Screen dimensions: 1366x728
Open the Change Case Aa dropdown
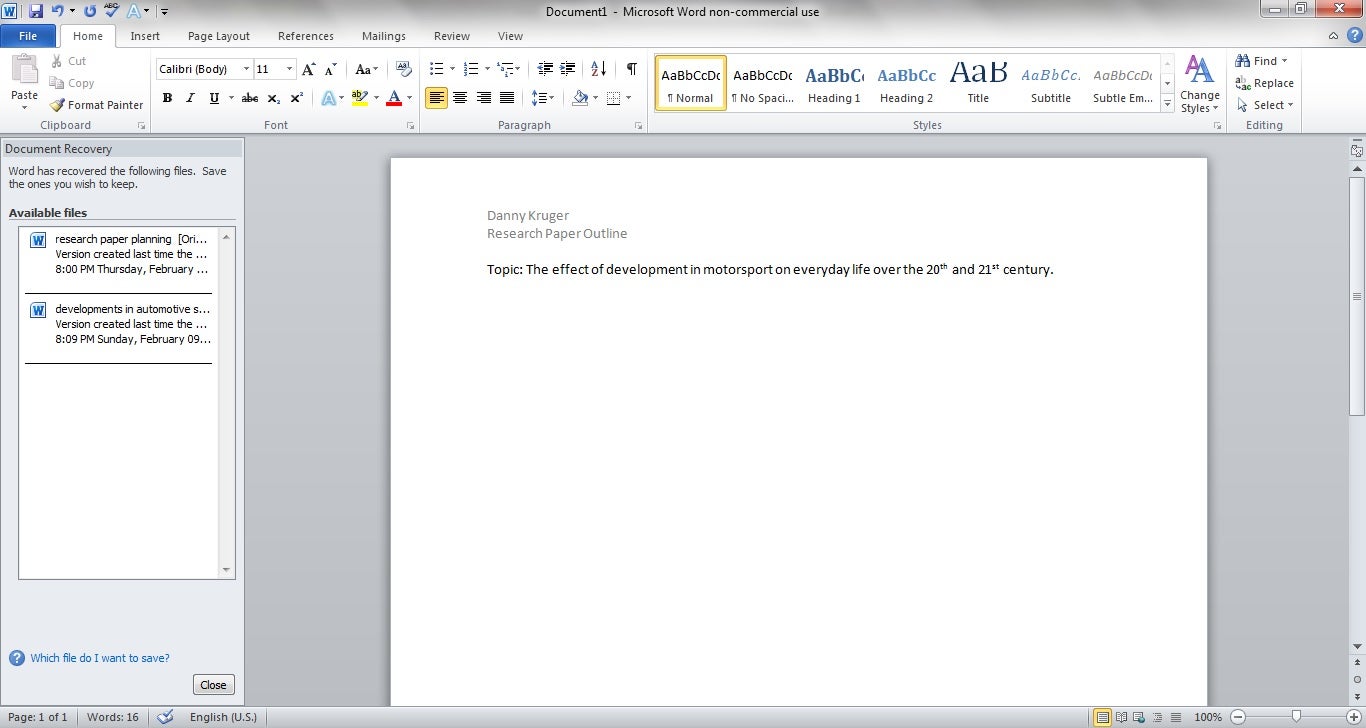(x=367, y=69)
